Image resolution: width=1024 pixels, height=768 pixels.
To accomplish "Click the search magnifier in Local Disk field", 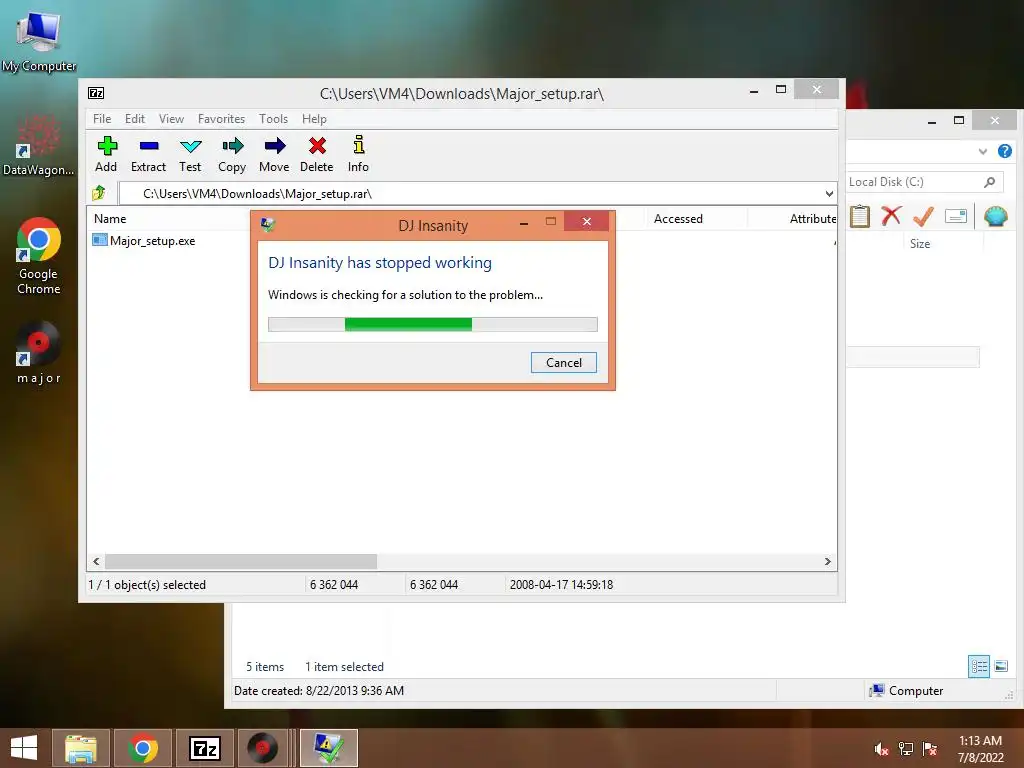I will click(x=989, y=182).
